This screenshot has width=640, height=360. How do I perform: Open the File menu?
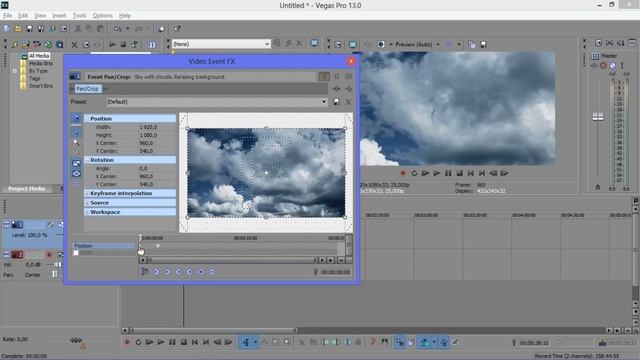[x=7, y=16]
